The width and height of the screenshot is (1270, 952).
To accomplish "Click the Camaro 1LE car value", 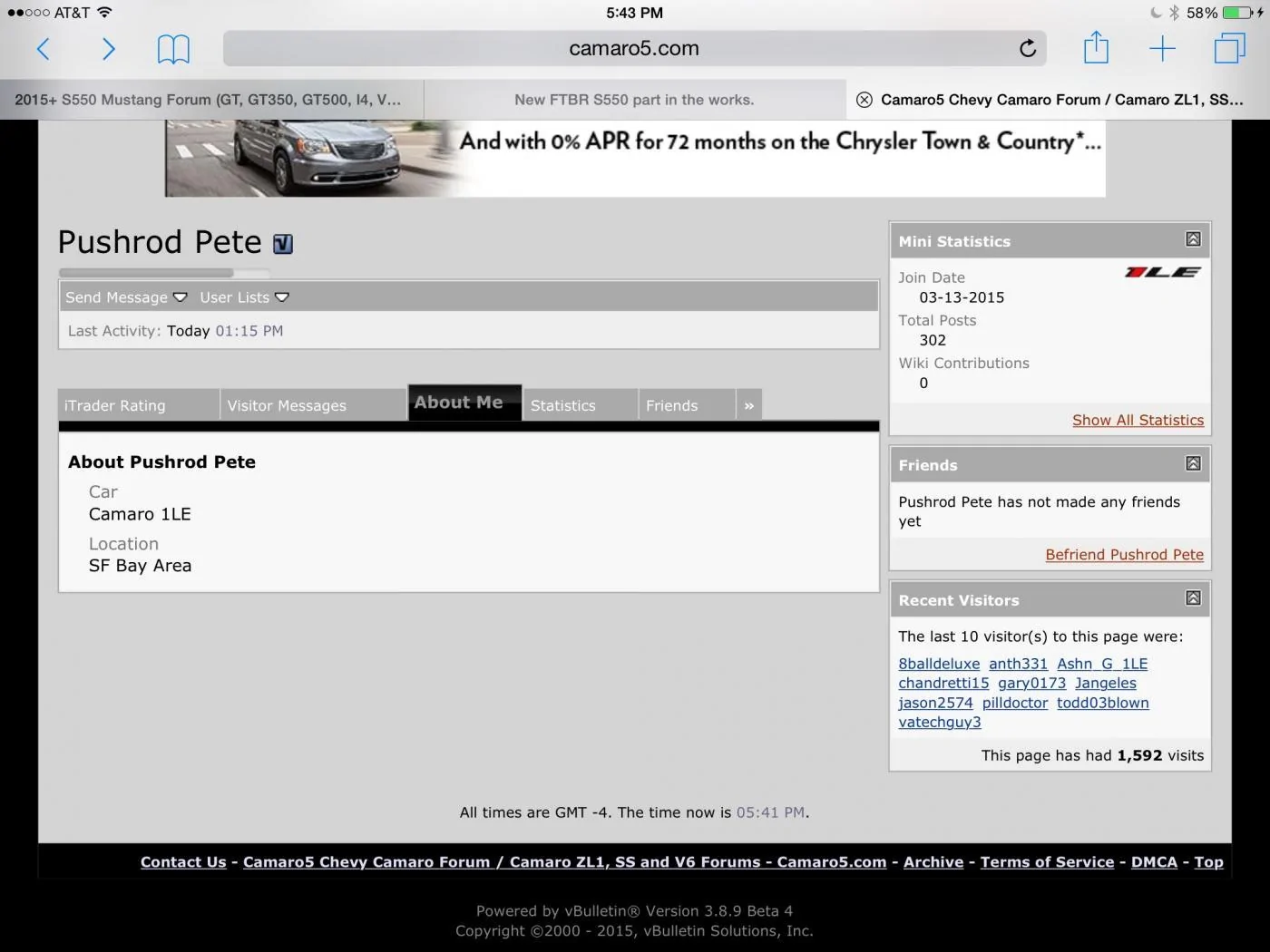I will tap(140, 514).
